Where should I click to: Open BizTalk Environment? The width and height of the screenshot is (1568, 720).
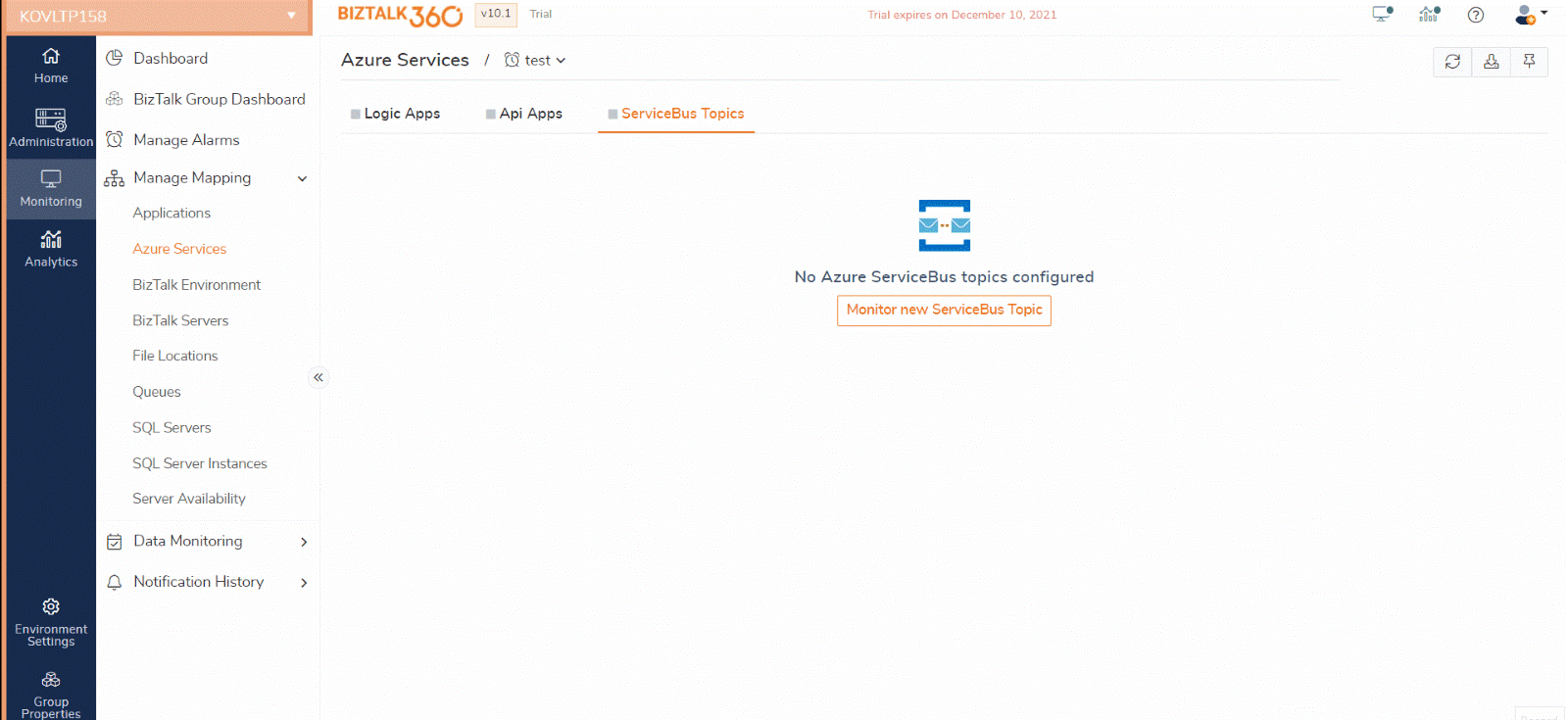[197, 284]
